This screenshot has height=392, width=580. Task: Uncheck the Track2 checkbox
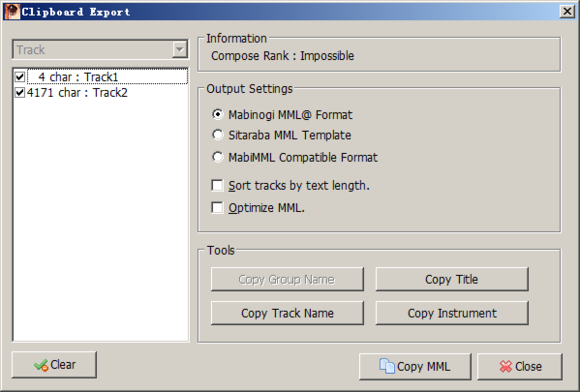[20, 92]
